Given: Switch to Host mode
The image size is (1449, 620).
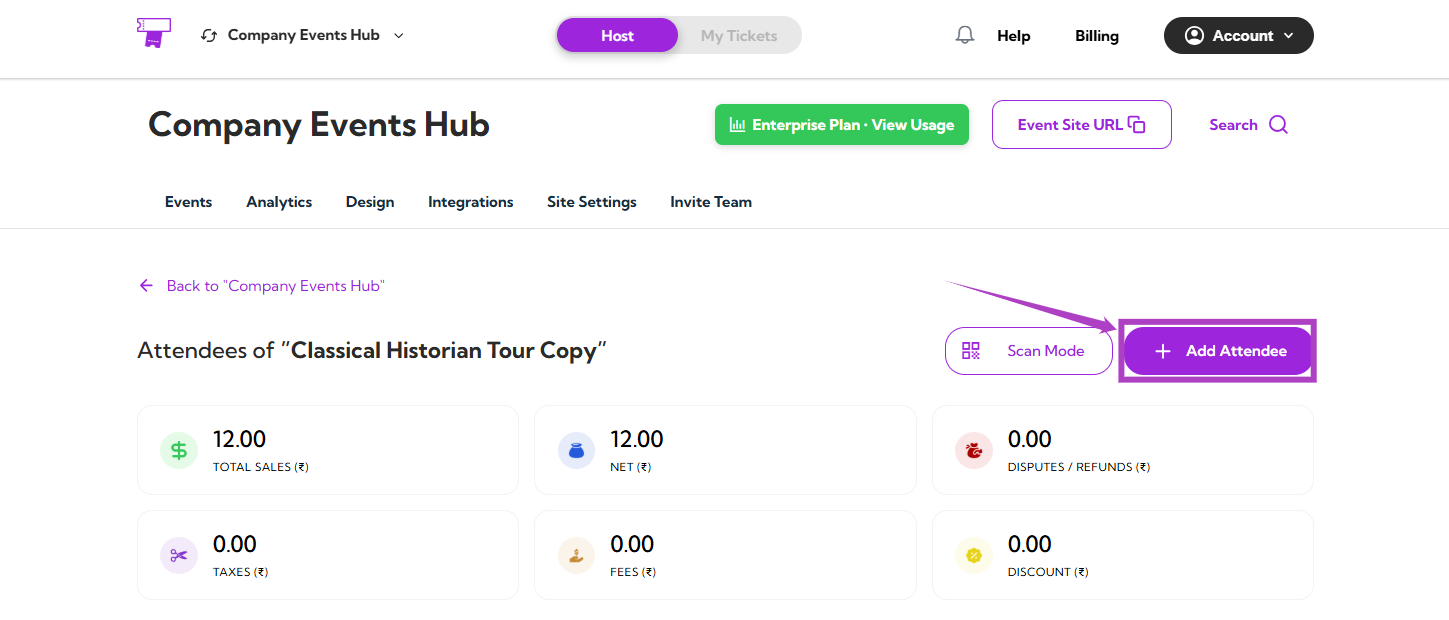Looking at the screenshot, I should (x=617, y=34).
